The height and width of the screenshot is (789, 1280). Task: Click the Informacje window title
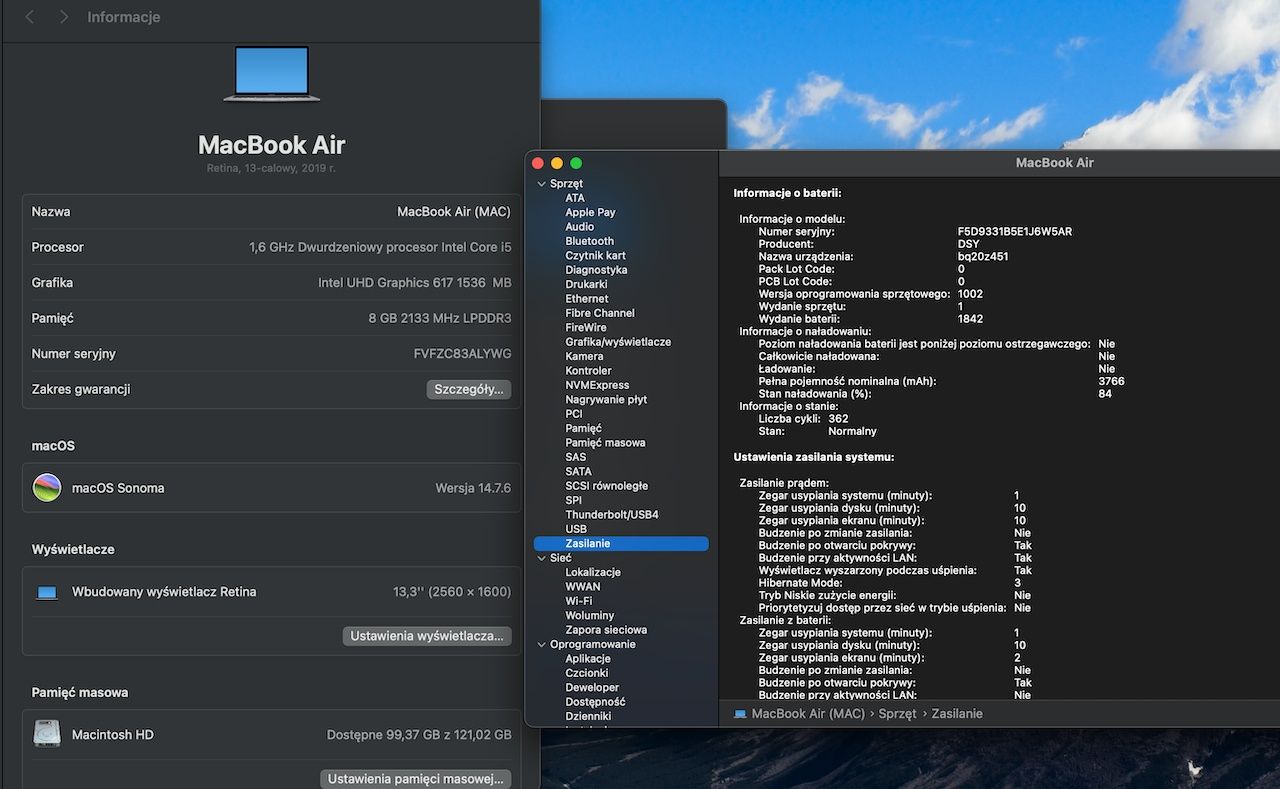(123, 17)
